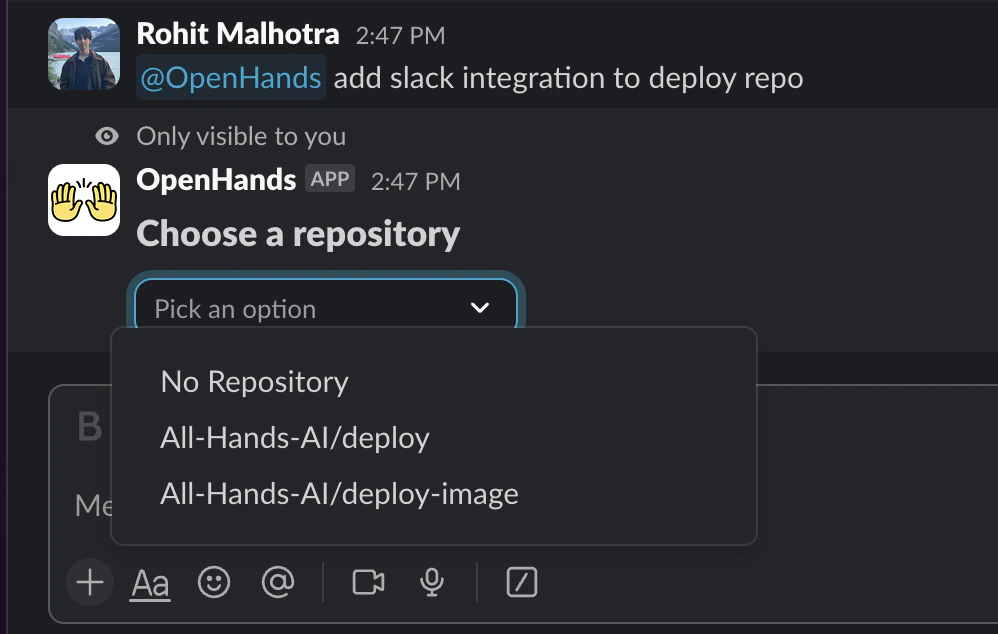
Task: Click the OpenHands app waving hands icon
Action: [84, 199]
